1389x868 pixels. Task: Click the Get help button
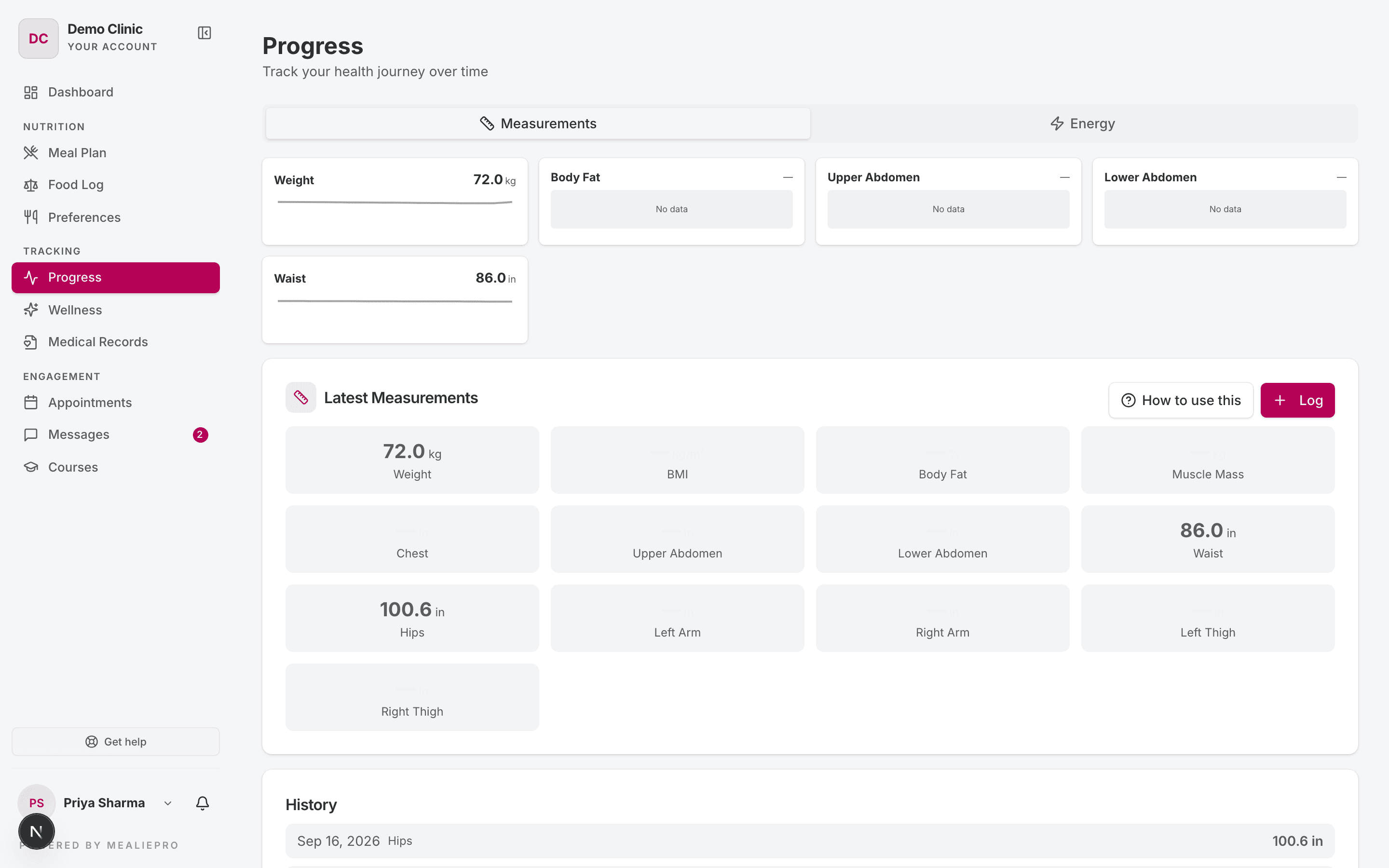coord(115,742)
